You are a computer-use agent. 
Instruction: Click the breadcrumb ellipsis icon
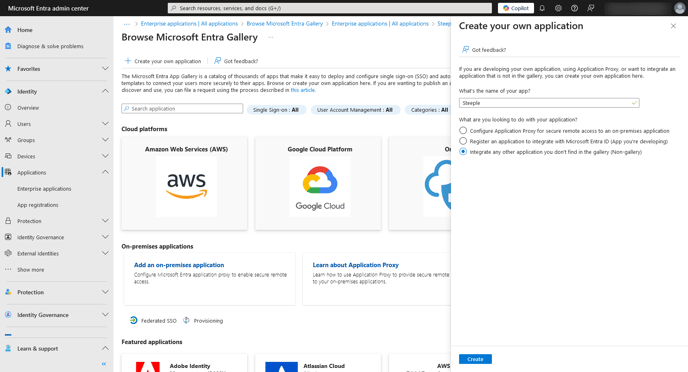(127, 24)
